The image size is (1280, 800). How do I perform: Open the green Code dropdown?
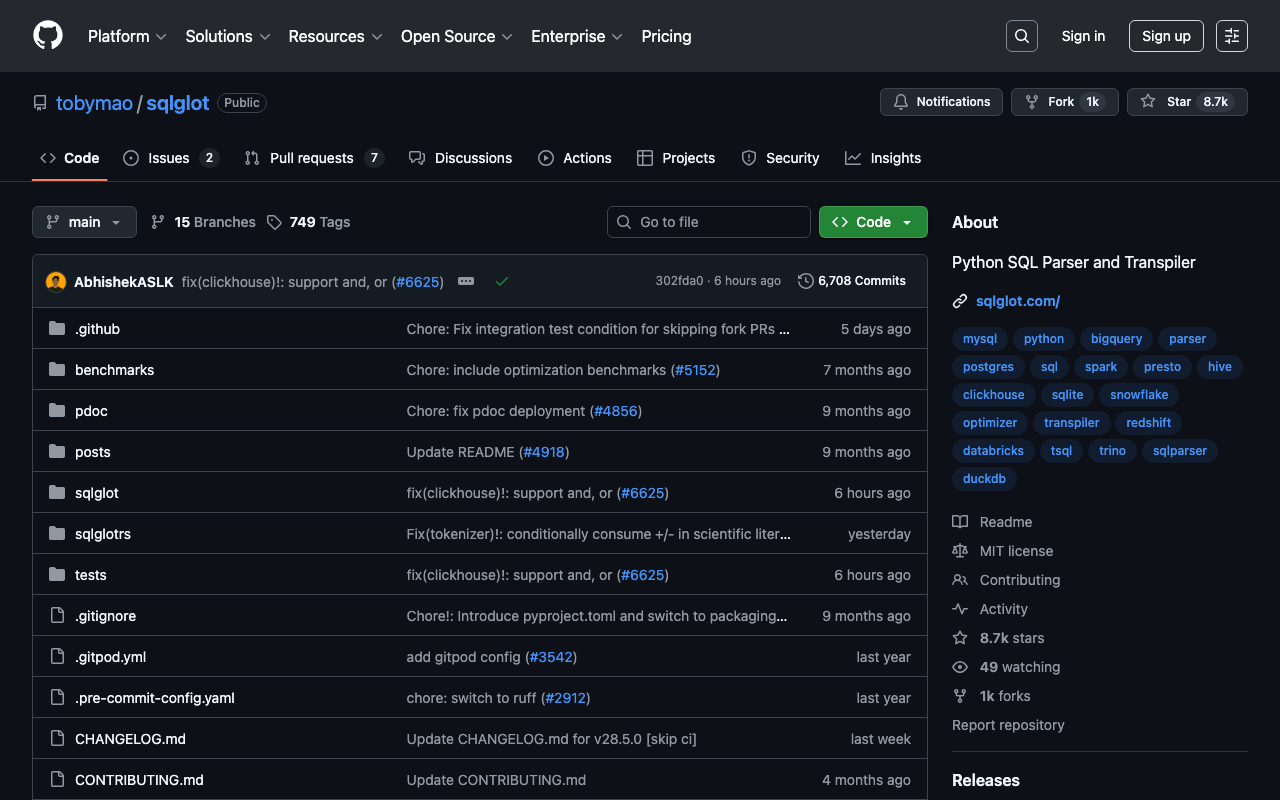[872, 222]
